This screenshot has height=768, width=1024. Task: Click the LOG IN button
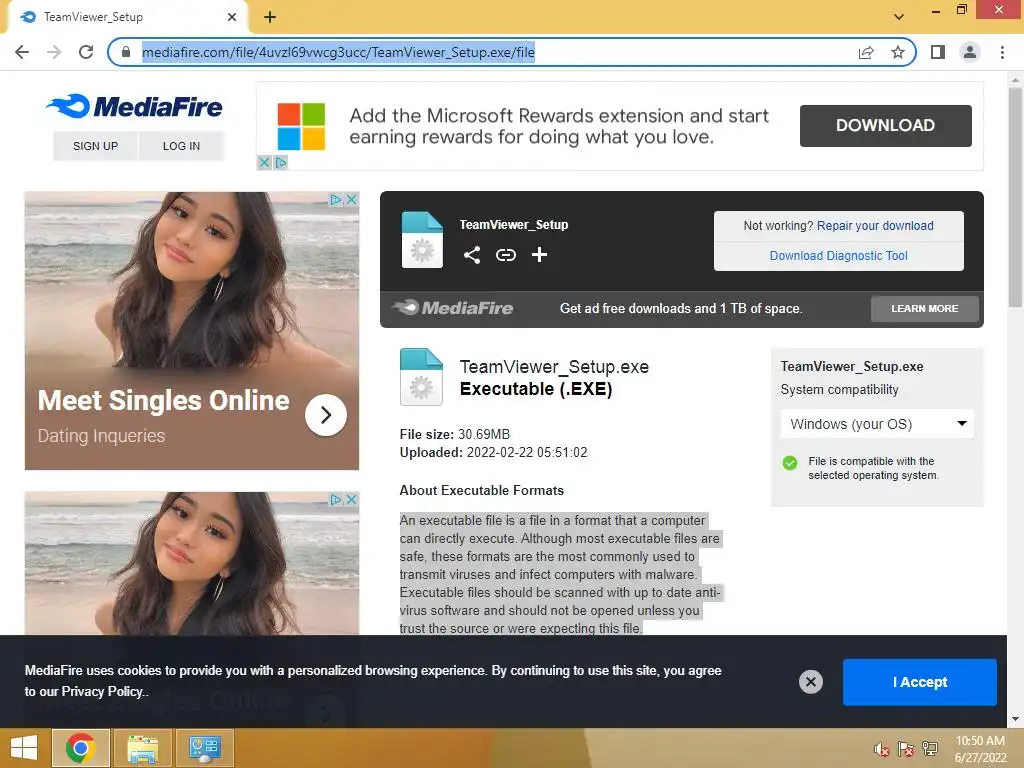(x=182, y=146)
